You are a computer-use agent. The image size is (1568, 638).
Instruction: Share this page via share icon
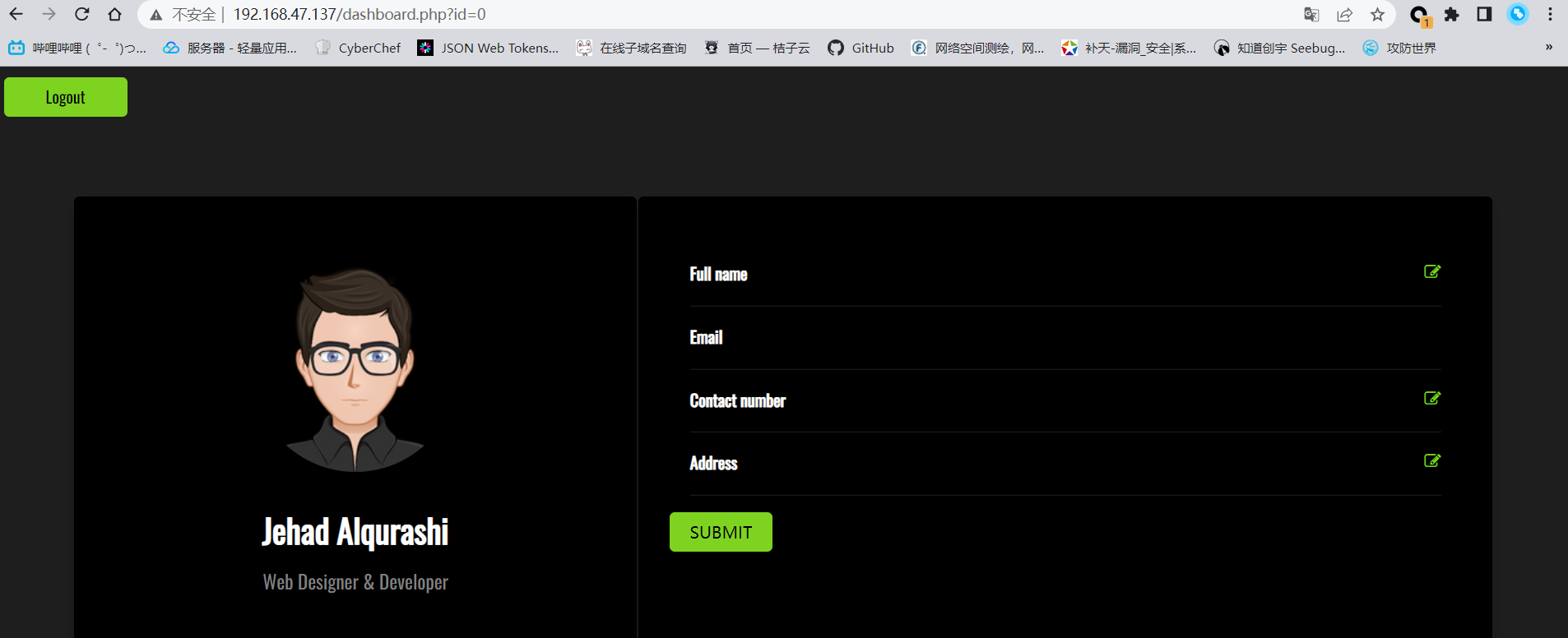pyautogui.click(x=1344, y=14)
